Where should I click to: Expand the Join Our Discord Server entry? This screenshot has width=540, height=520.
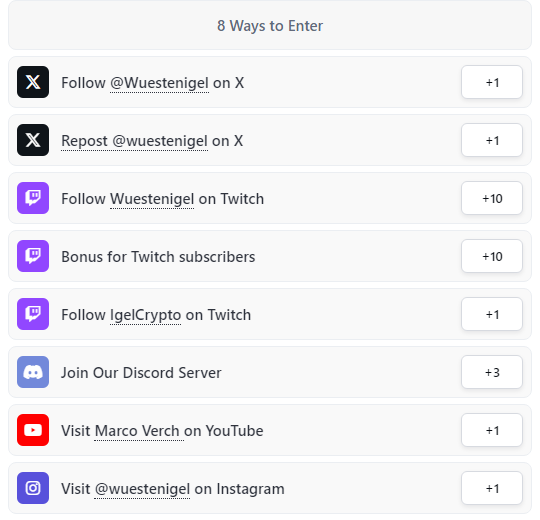click(x=270, y=372)
